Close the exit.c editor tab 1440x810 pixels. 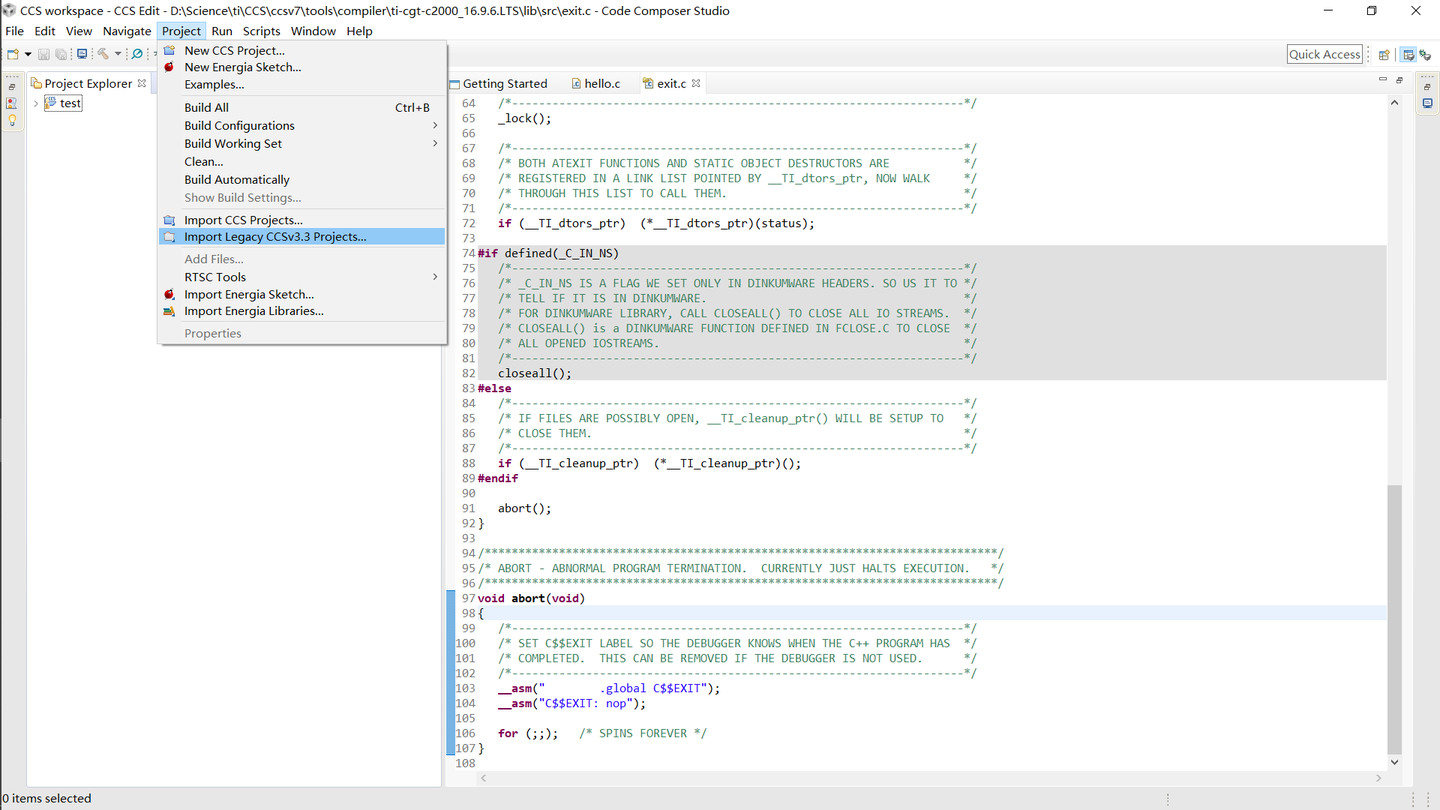pyautogui.click(x=696, y=83)
